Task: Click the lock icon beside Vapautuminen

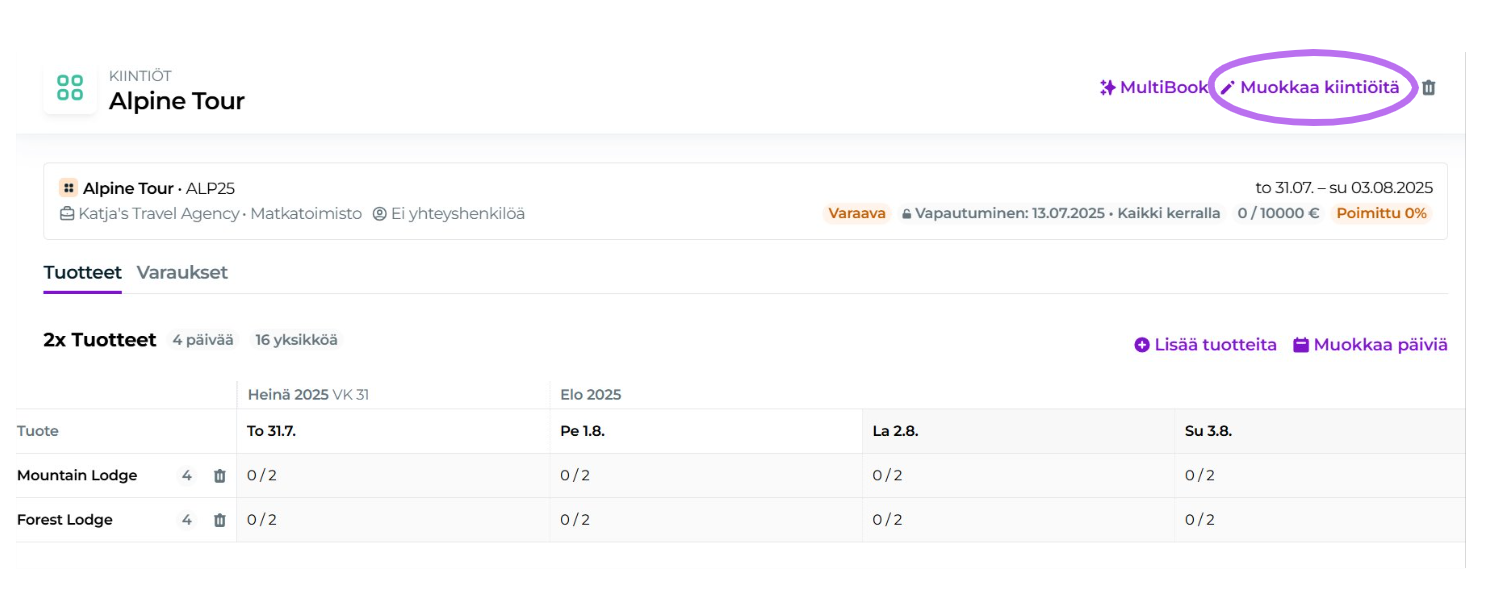Action: (906, 214)
